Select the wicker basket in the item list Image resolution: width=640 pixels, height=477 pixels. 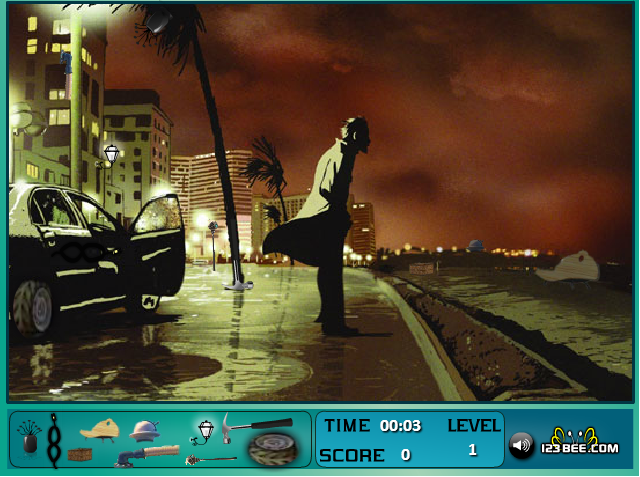pos(80,455)
